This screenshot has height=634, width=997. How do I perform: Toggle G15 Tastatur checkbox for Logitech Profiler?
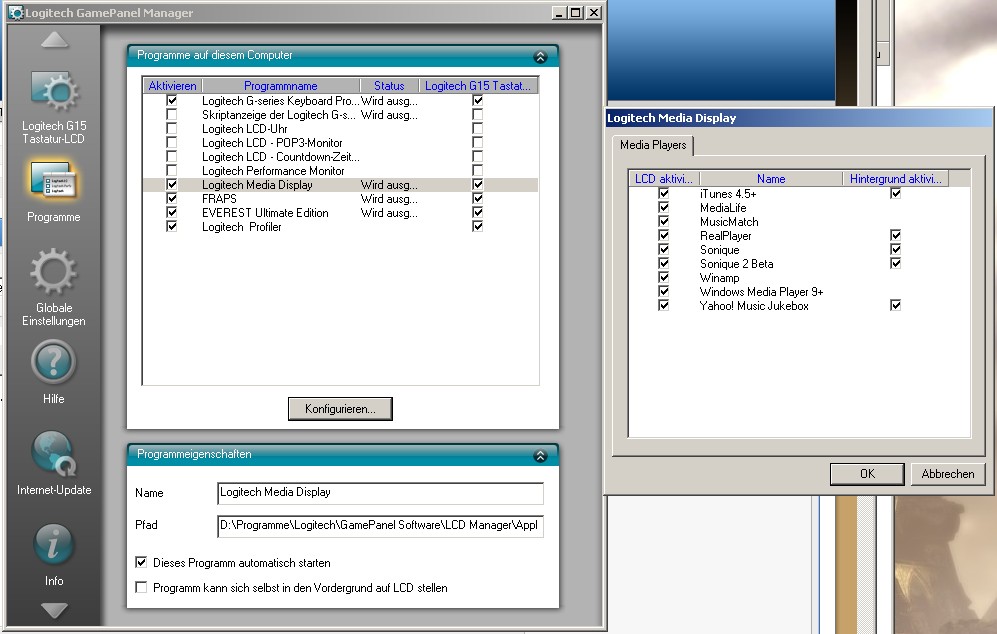(478, 226)
